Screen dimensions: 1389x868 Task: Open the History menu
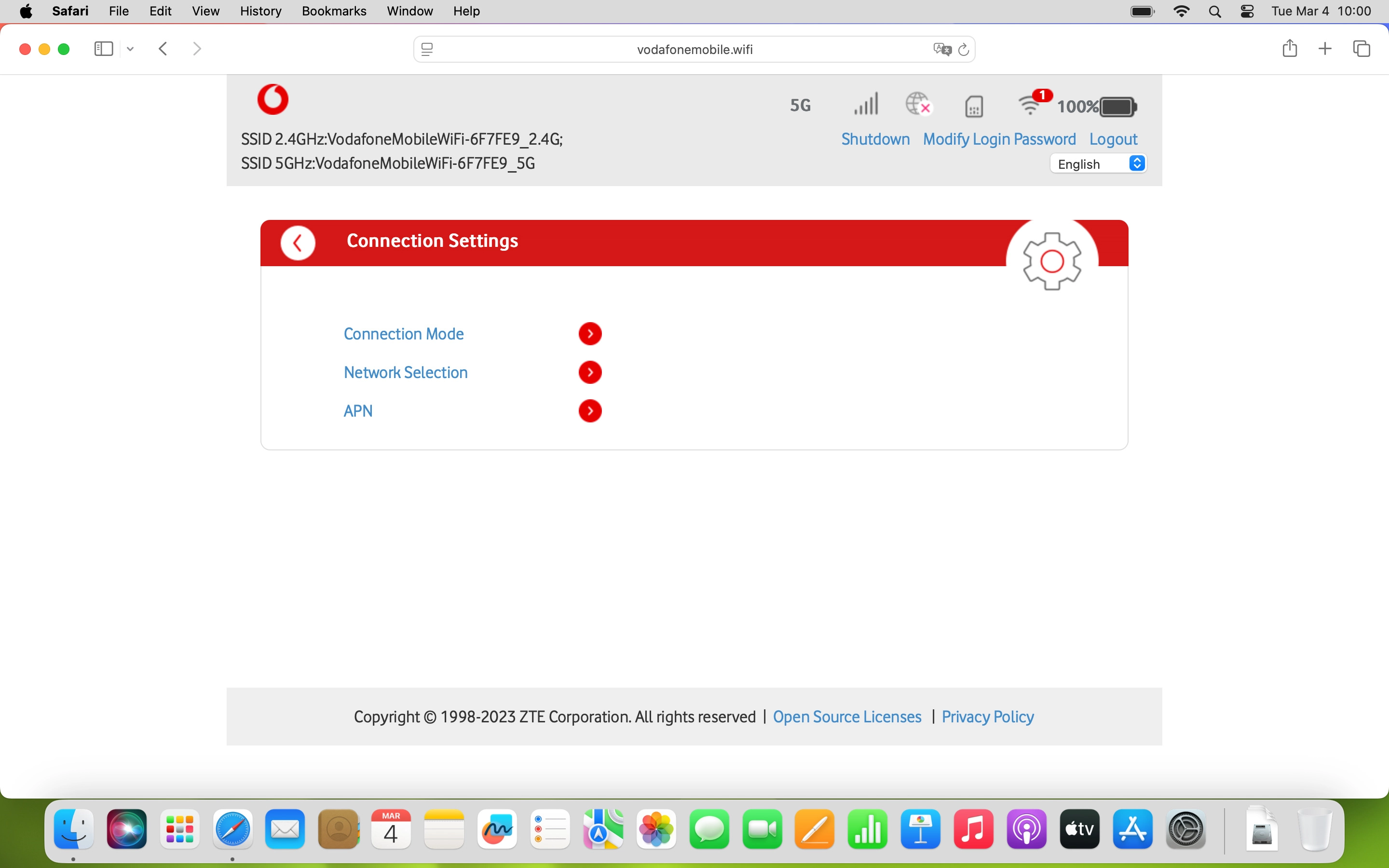pos(260,11)
